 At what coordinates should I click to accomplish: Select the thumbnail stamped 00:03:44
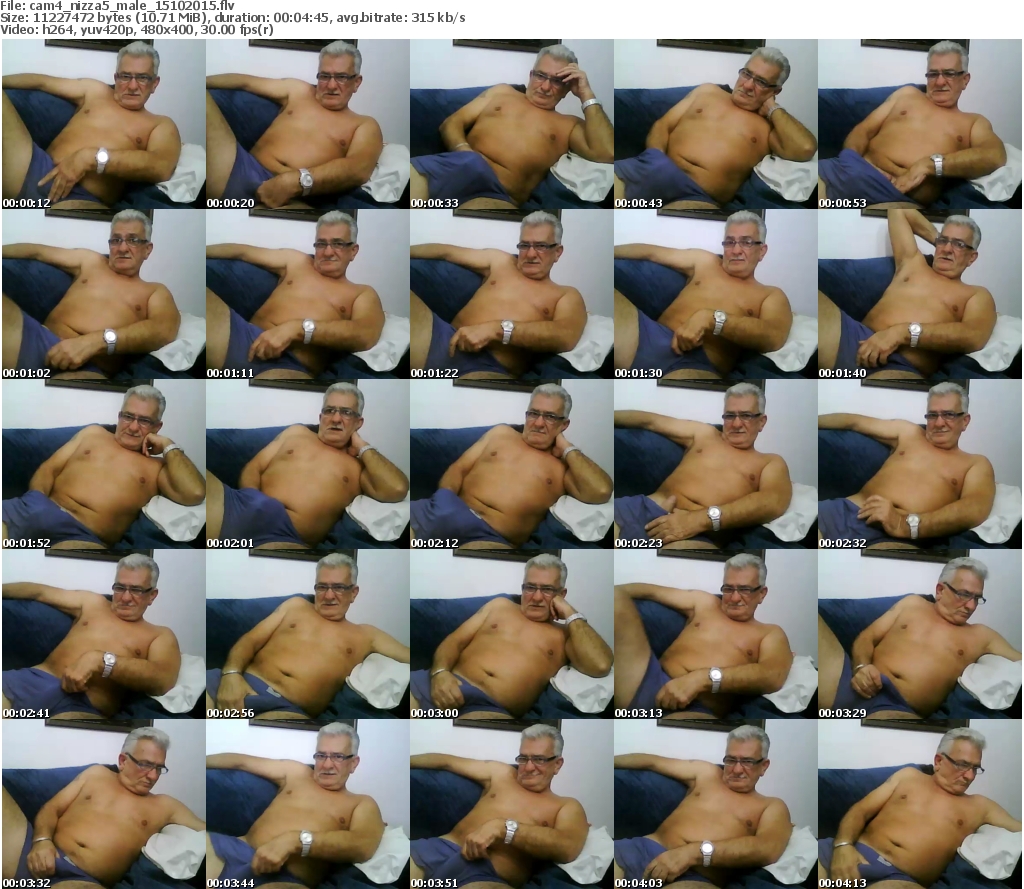[x=308, y=804]
